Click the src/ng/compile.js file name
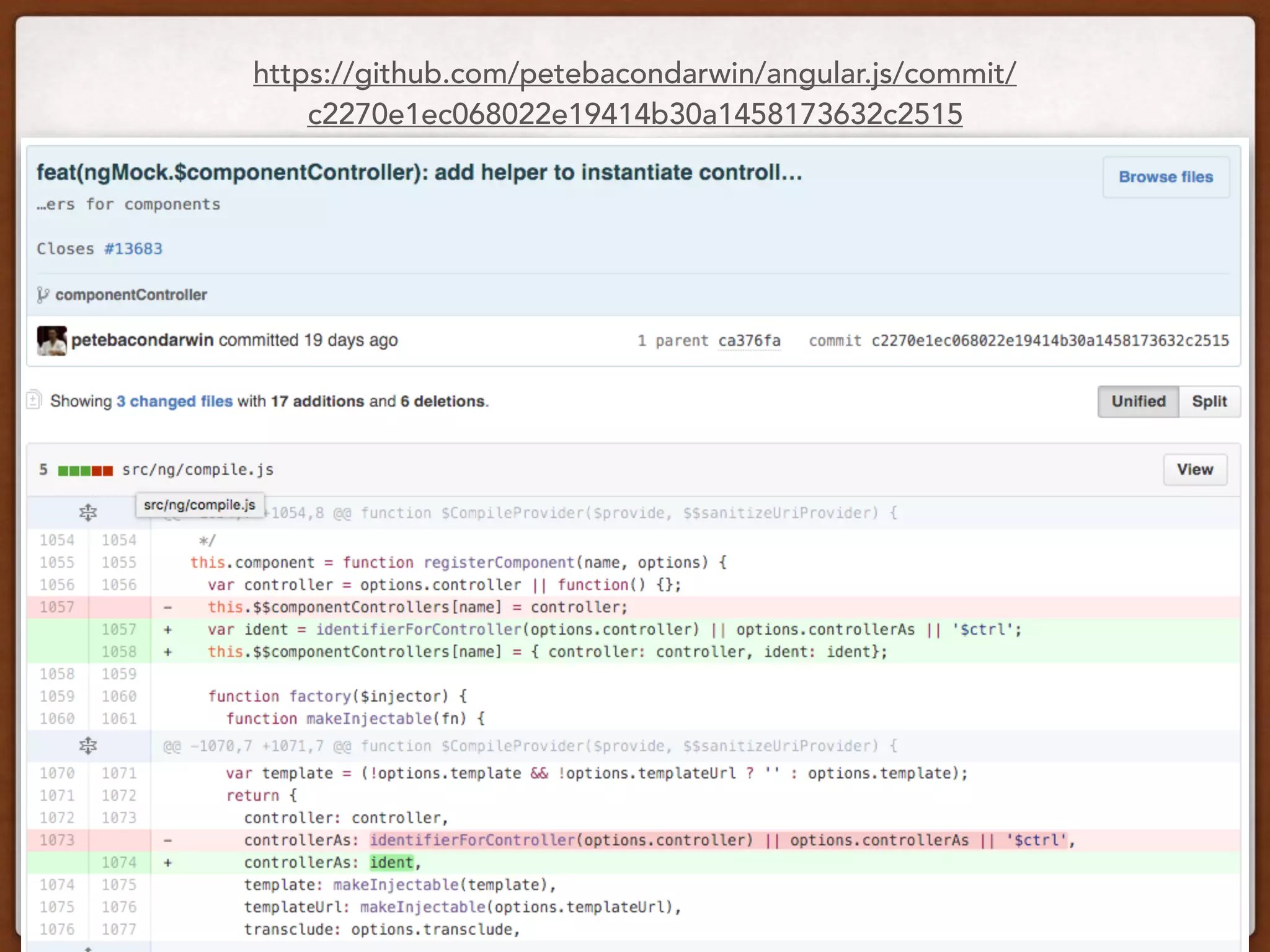The image size is (1270, 952). tap(198, 470)
